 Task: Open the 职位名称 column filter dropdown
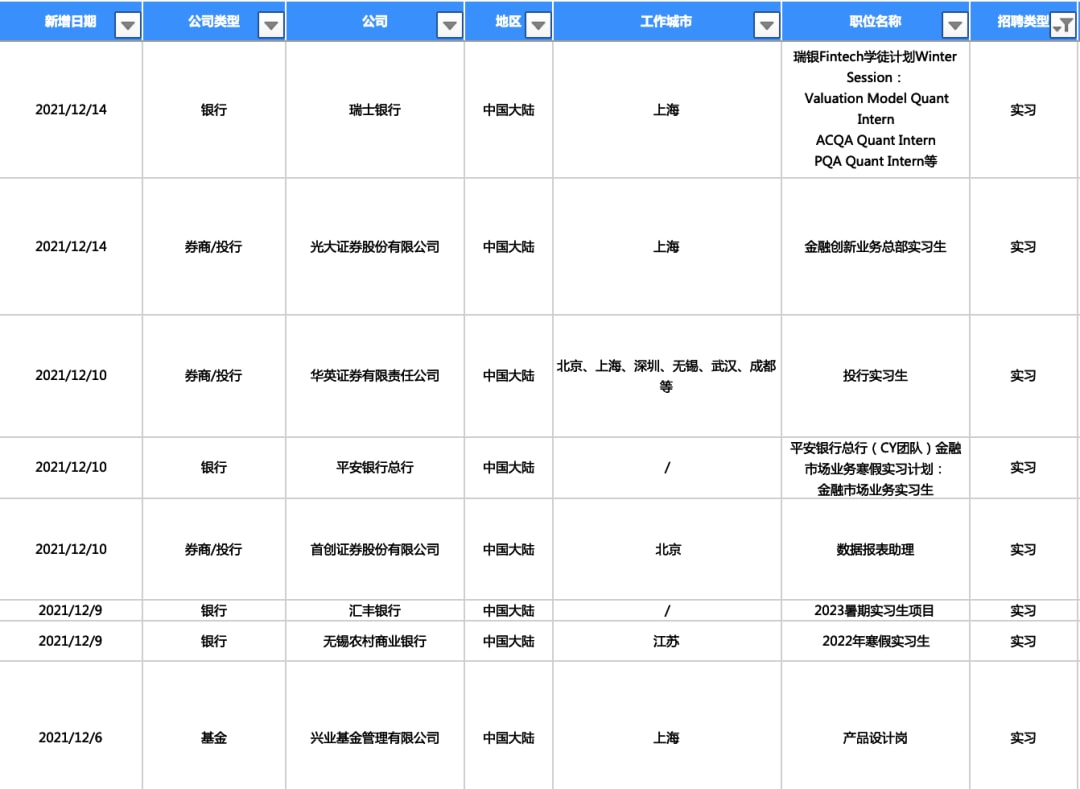click(x=955, y=25)
